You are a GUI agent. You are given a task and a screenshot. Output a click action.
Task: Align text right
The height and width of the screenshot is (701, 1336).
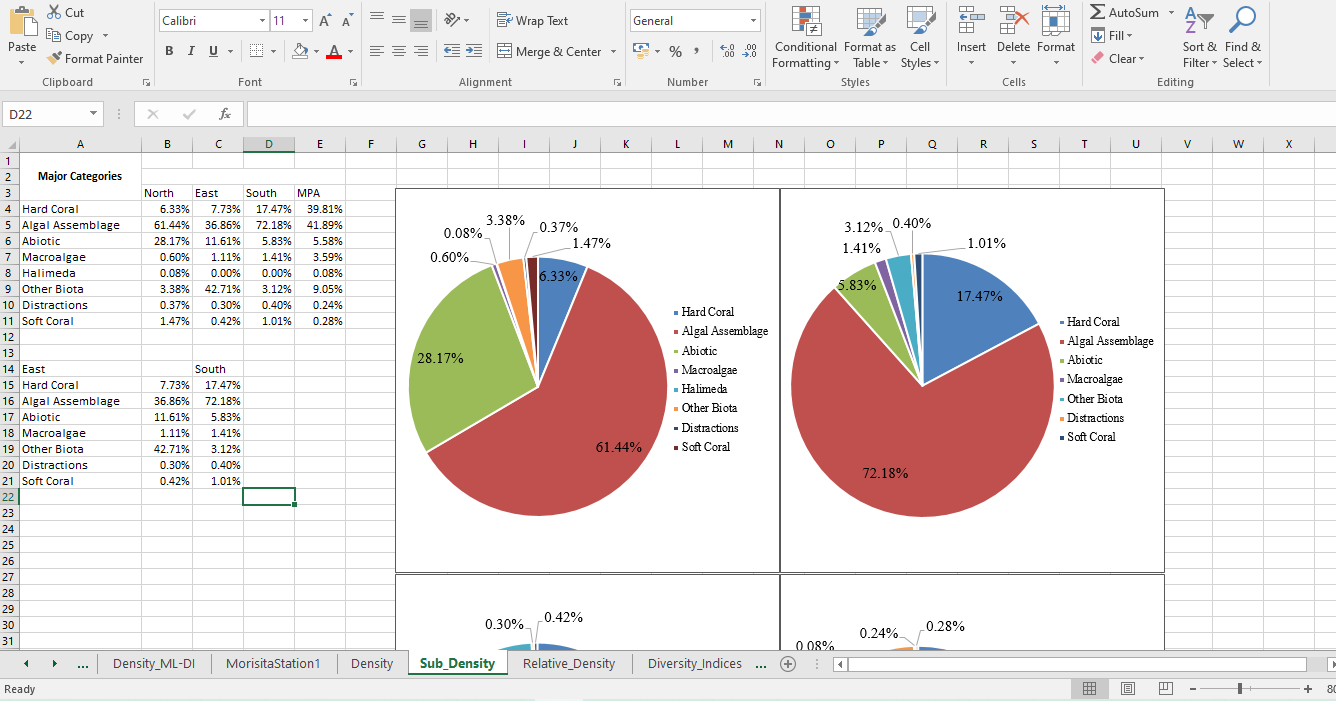pos(421,51)
